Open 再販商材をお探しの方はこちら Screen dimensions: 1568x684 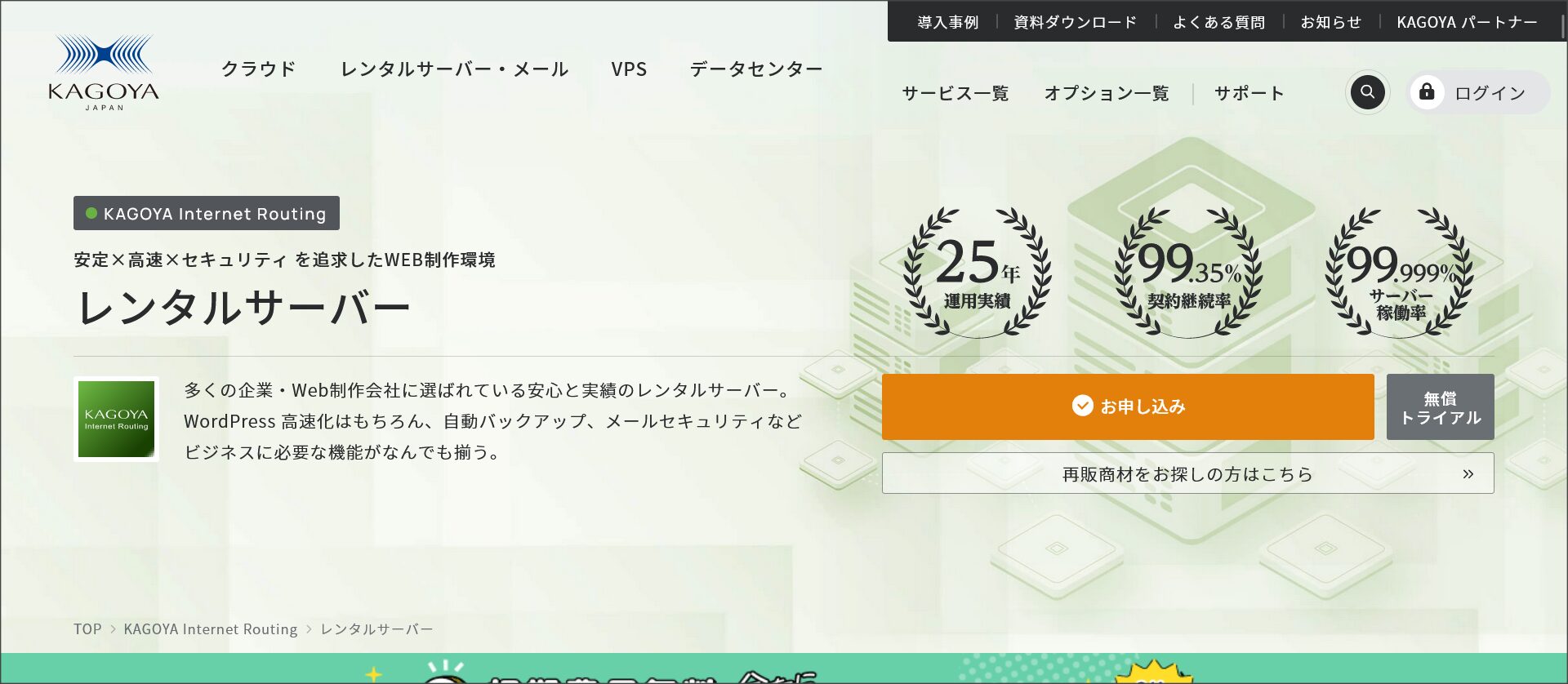(x=1188, y=473)
